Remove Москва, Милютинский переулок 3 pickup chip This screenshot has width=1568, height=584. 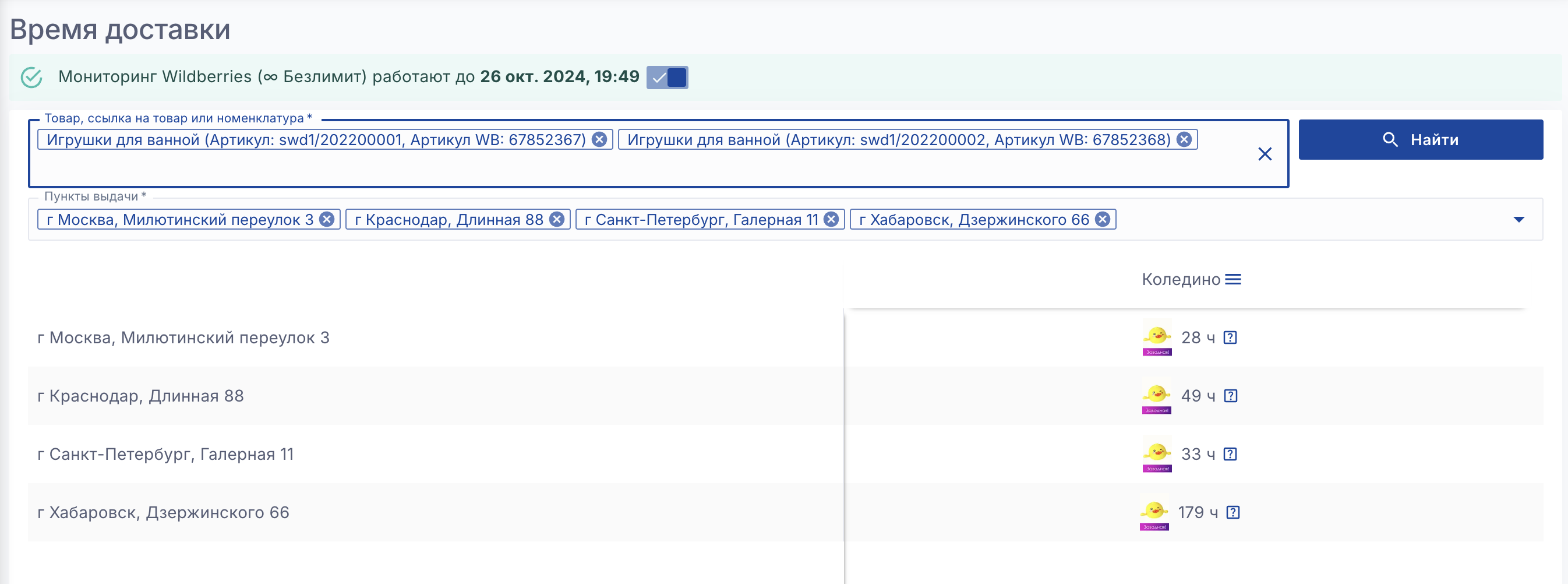click(327, 219)
